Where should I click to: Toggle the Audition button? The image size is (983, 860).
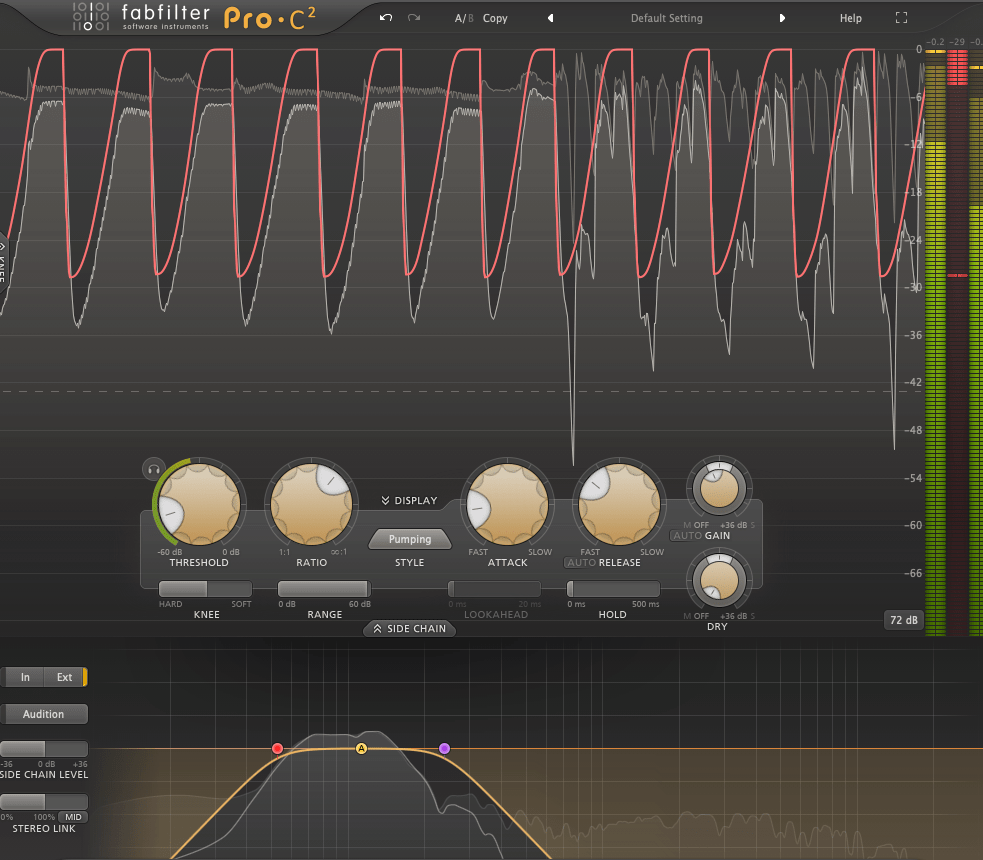pos(43,714)
